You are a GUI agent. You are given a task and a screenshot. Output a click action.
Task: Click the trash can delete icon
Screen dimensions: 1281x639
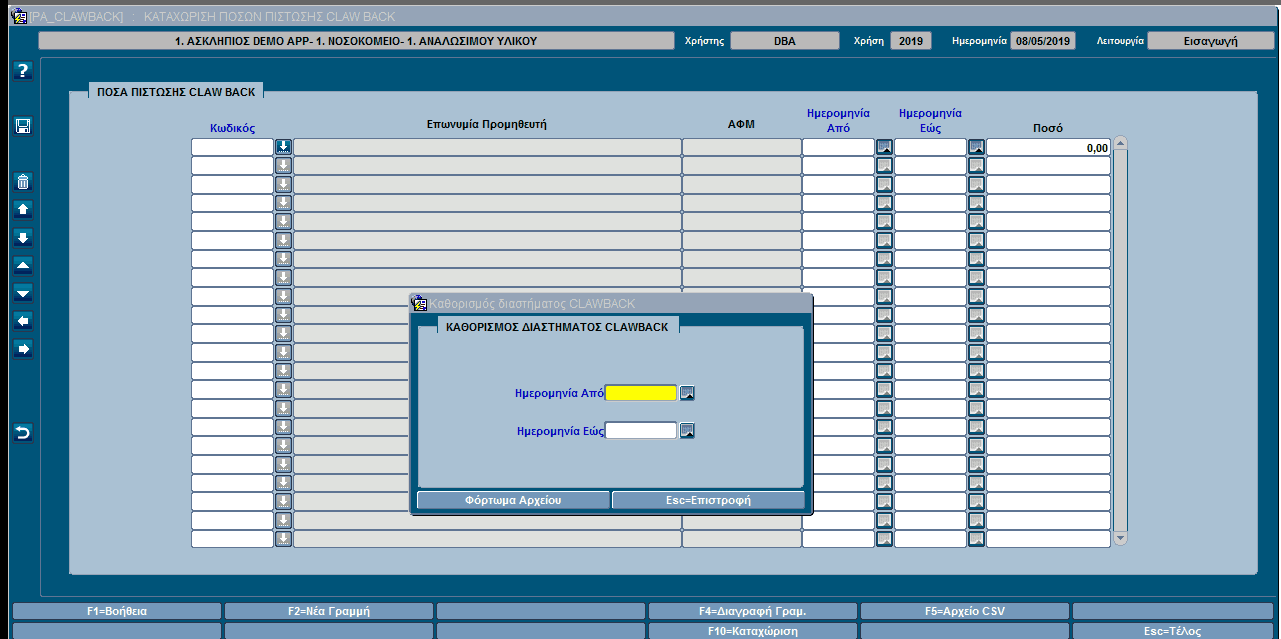tap(23, 182)
